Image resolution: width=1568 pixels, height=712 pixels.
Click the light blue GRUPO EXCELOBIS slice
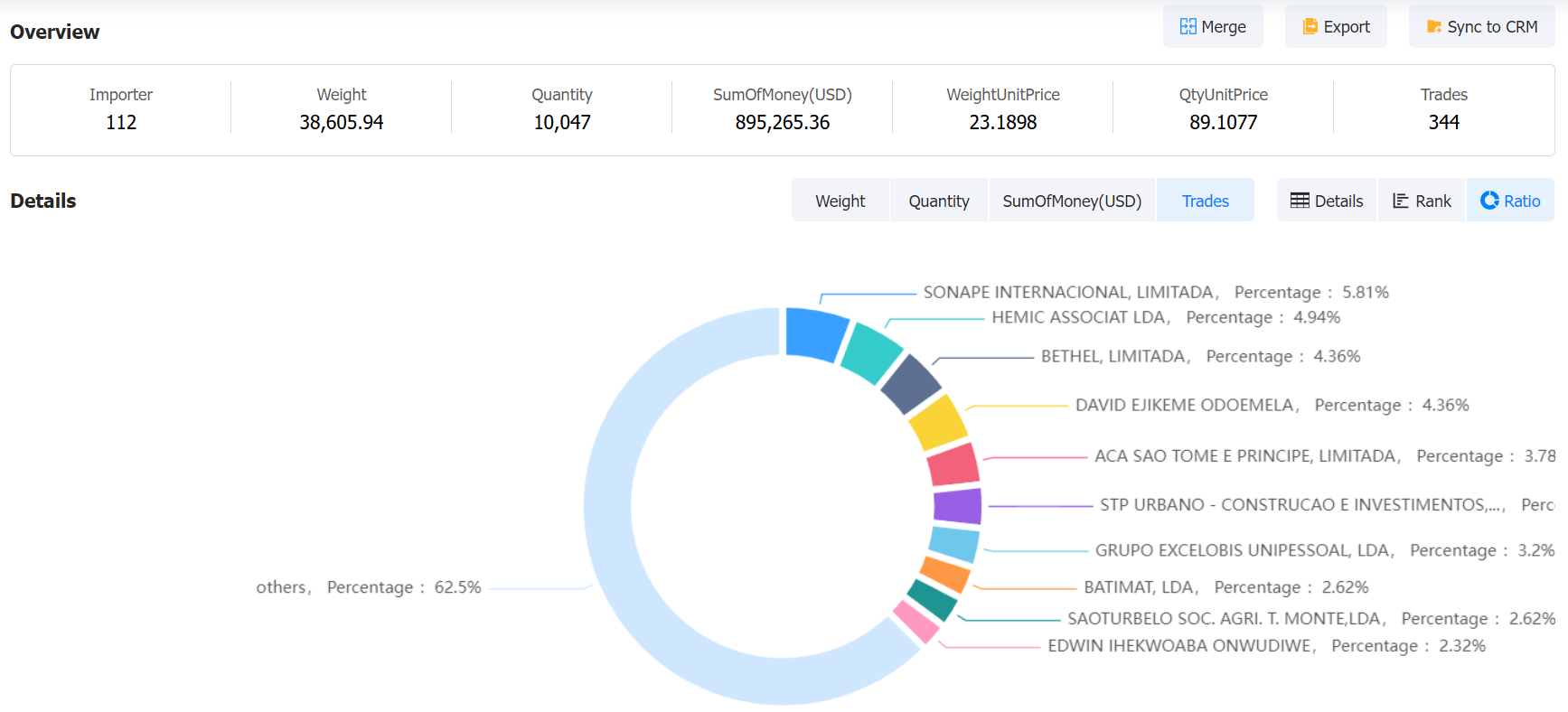point(954,544)
